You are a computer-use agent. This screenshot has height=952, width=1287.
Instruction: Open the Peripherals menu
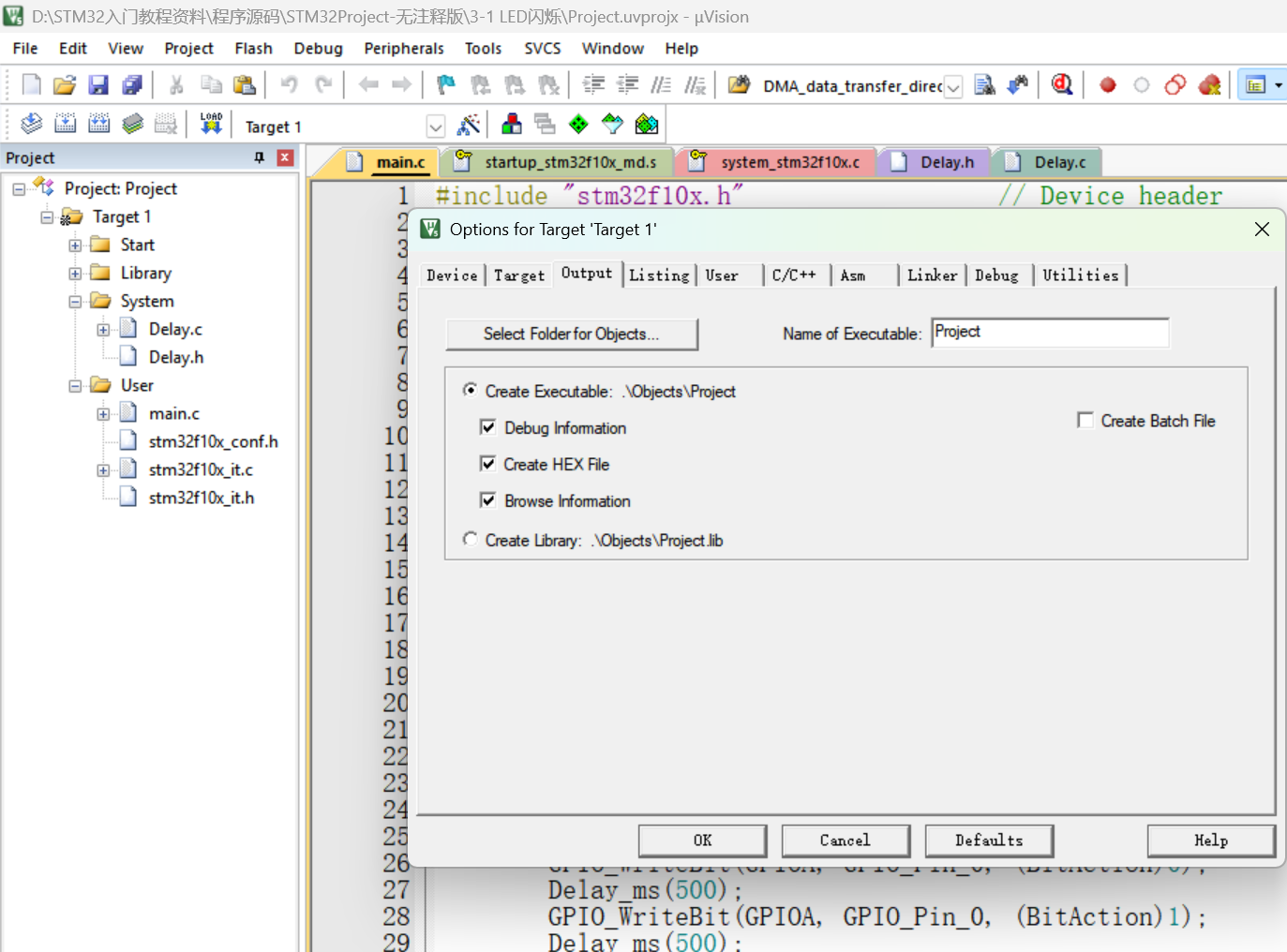pyautogui.click(x=404, y=48)
